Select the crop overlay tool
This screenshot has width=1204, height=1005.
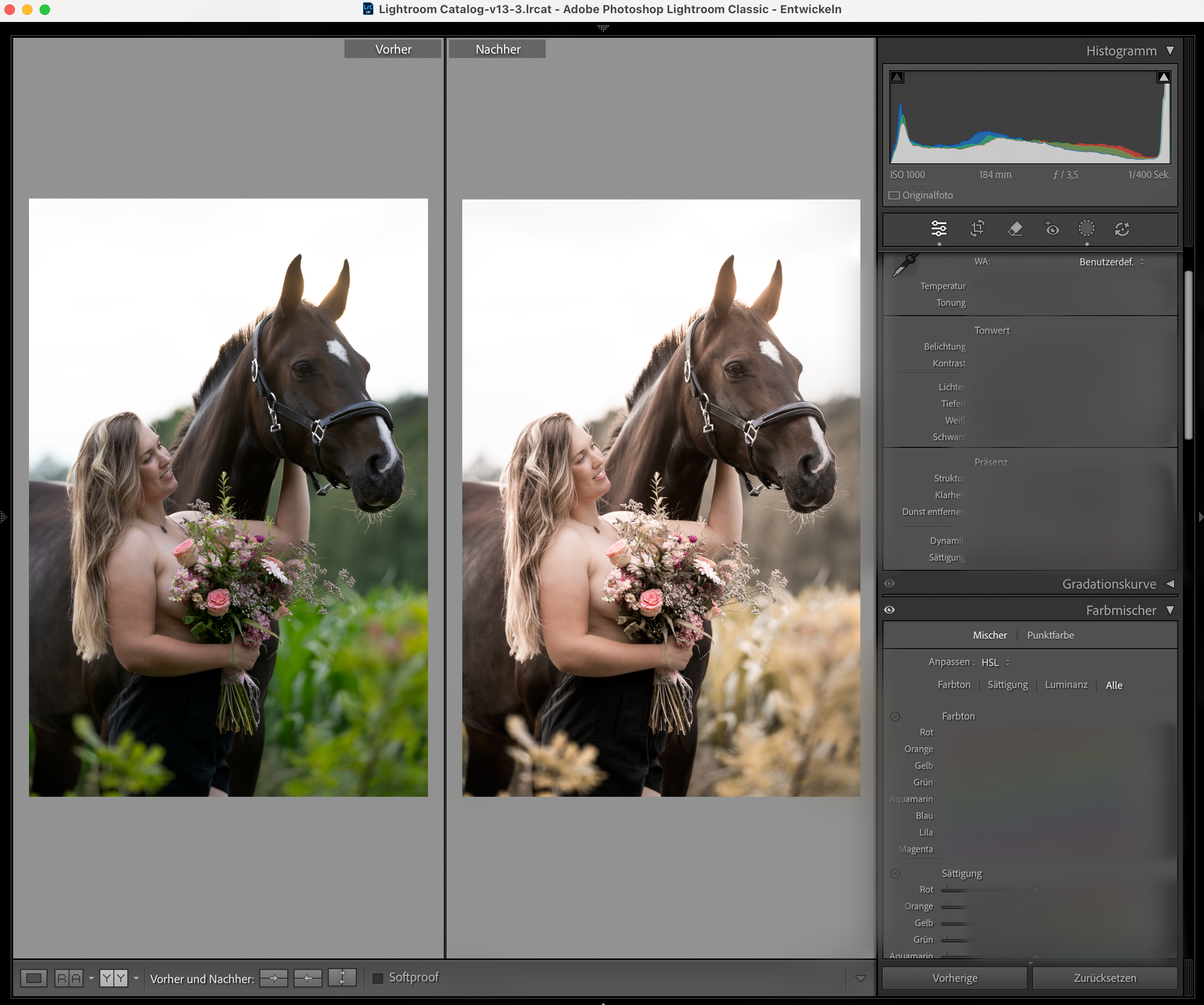977,228
